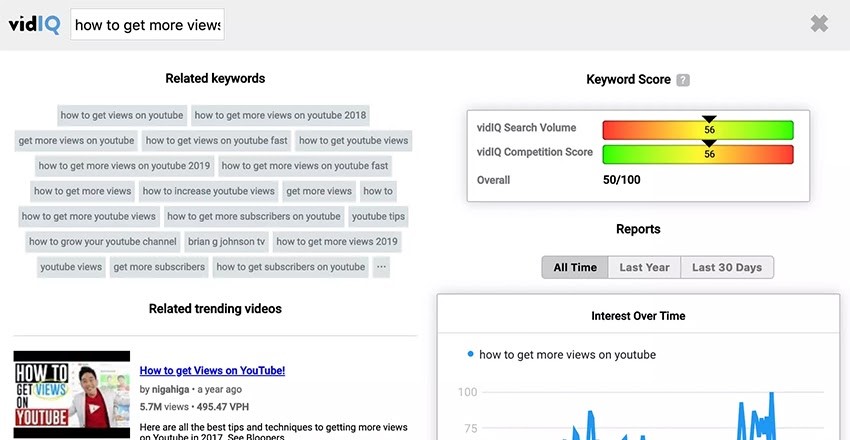Click the 'brian g johnson tv' tag
Screen dimensions: 850x440
pos(227,242)
